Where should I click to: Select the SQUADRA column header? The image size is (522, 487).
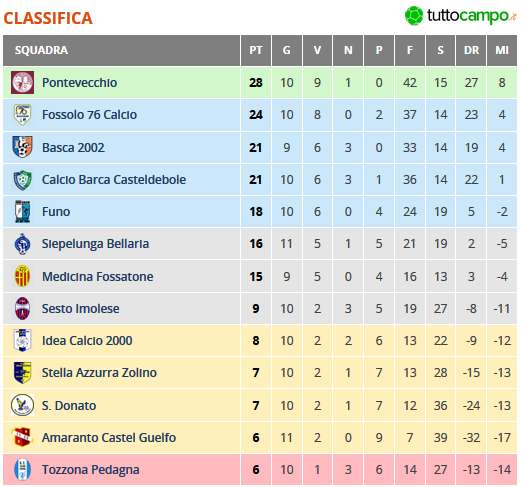click(x=121, y=50)
